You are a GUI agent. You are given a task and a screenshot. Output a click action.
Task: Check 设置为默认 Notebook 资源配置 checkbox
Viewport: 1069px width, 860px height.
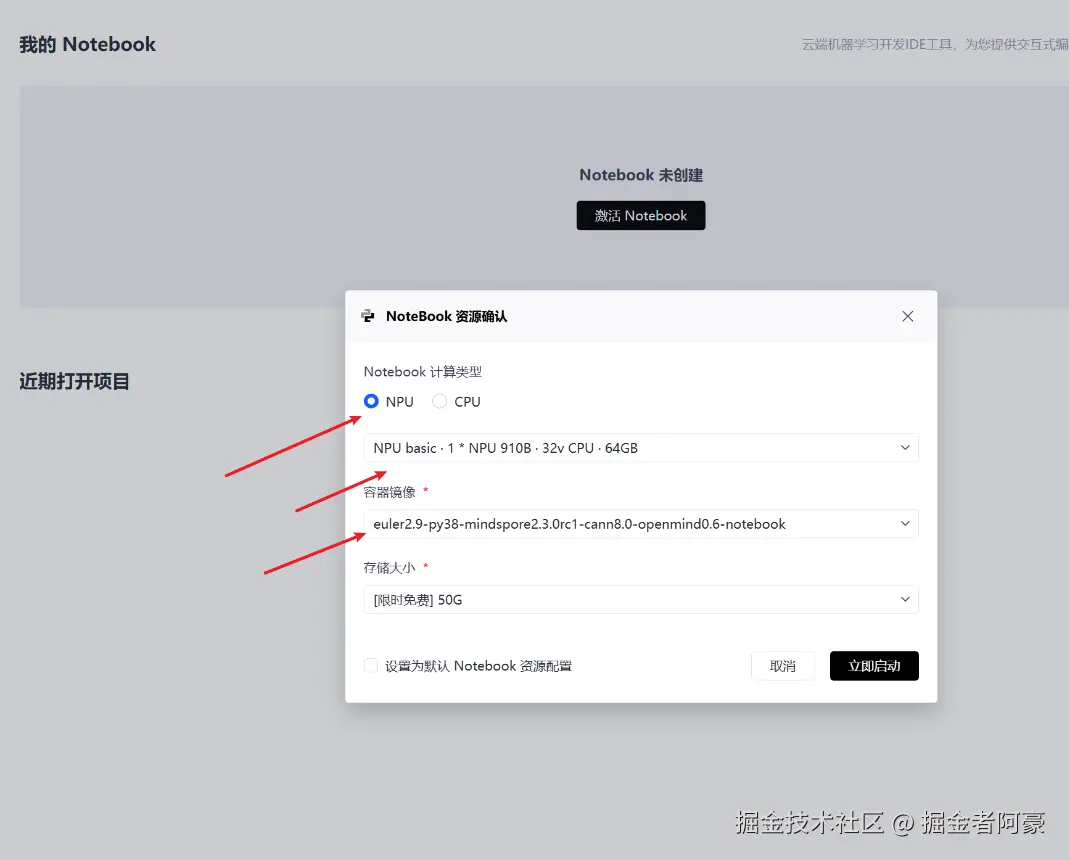[371, 666]
